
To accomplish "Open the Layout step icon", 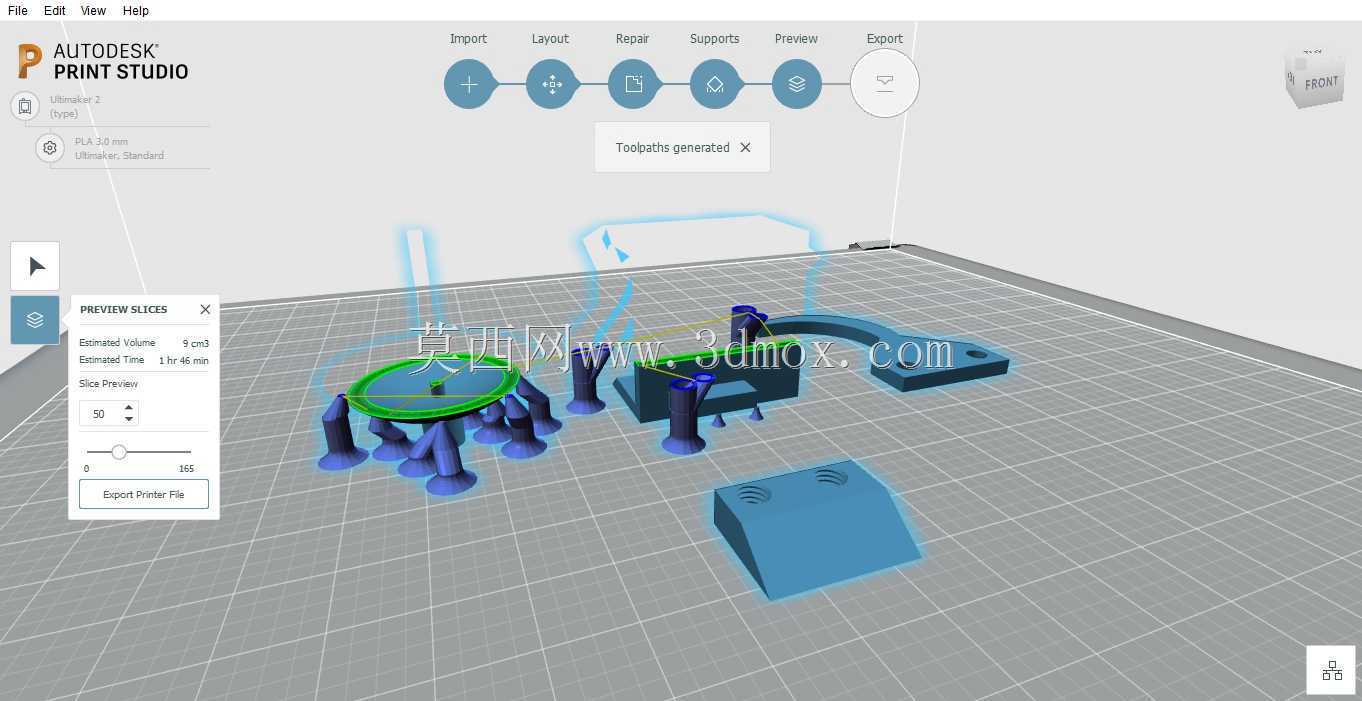I will tap(551, 84).
